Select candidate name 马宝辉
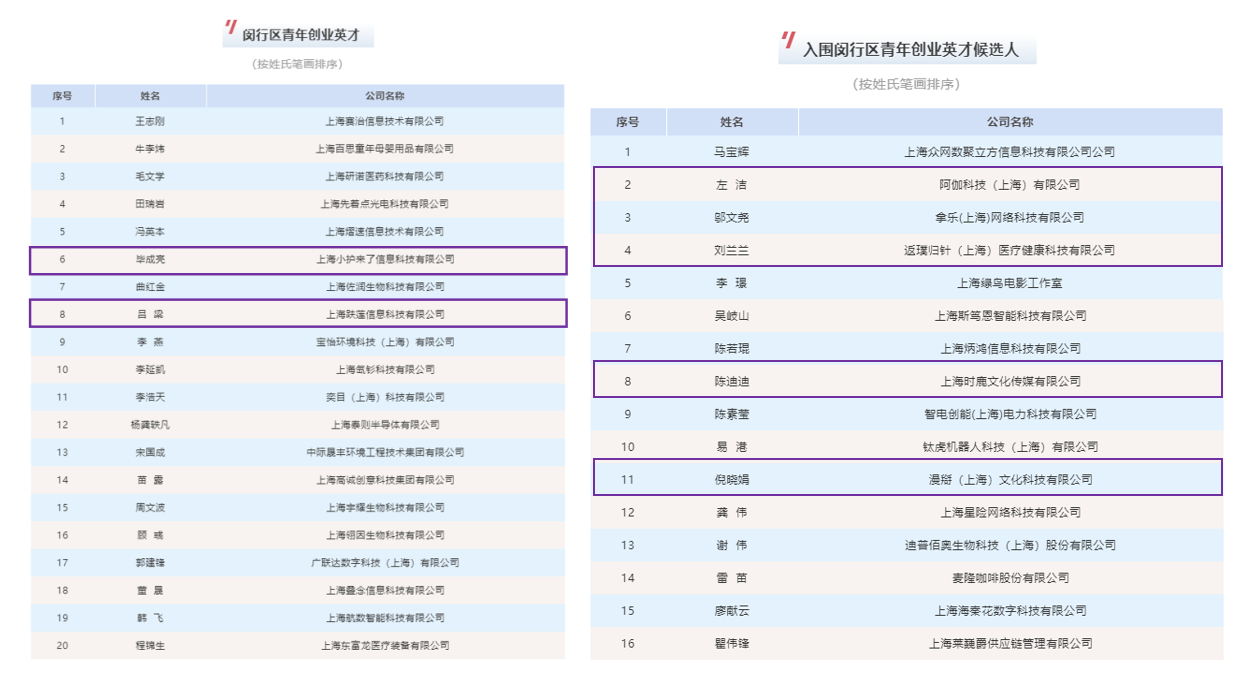Image resolution: width=1240 pixels, height=673 pixels. (732, 152)
